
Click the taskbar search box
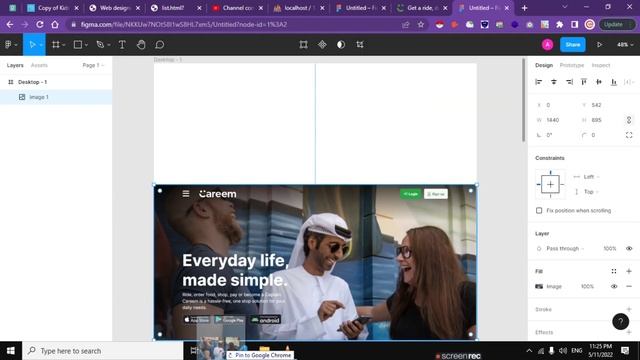click(x=103, y=351)
